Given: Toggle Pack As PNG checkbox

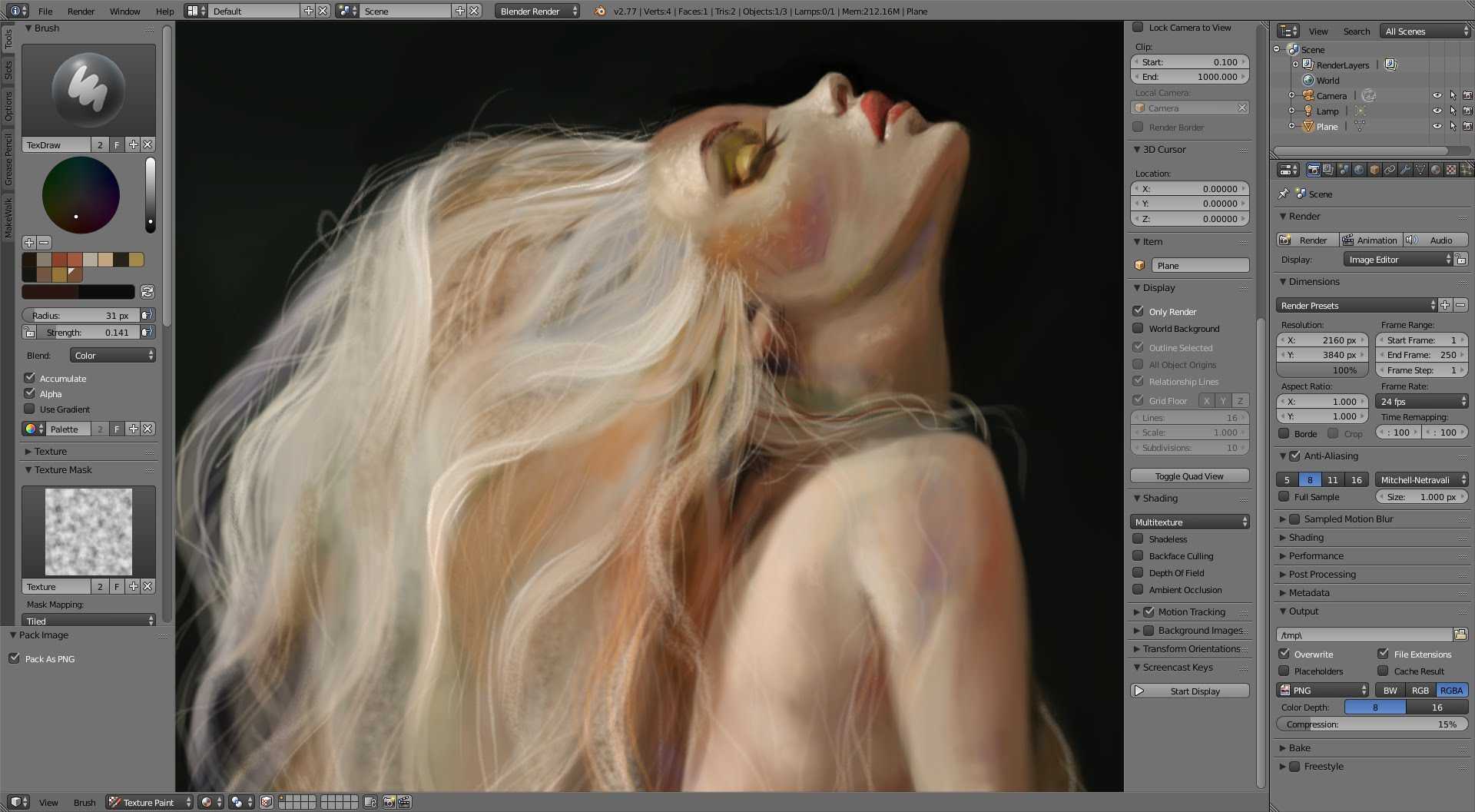Looking at the screenshot, I should pos(15,658).
